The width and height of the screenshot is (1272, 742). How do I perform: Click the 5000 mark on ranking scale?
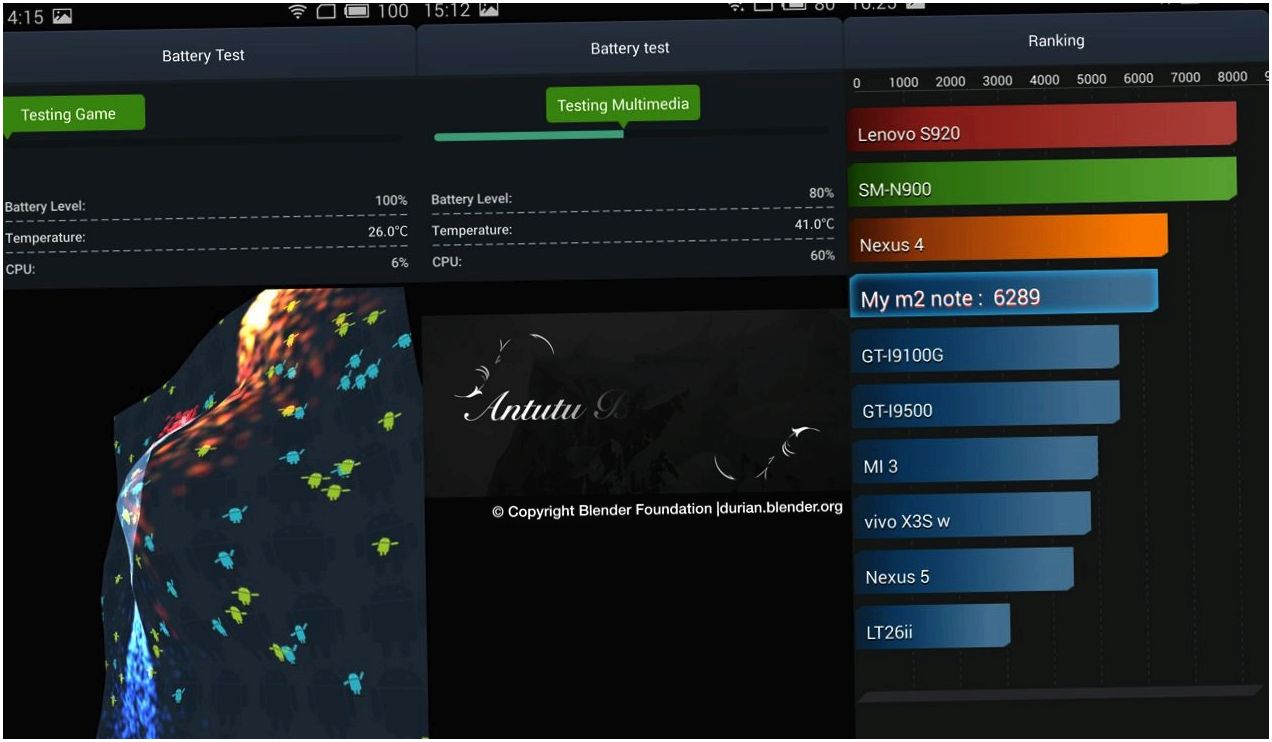coord(1091,79)
